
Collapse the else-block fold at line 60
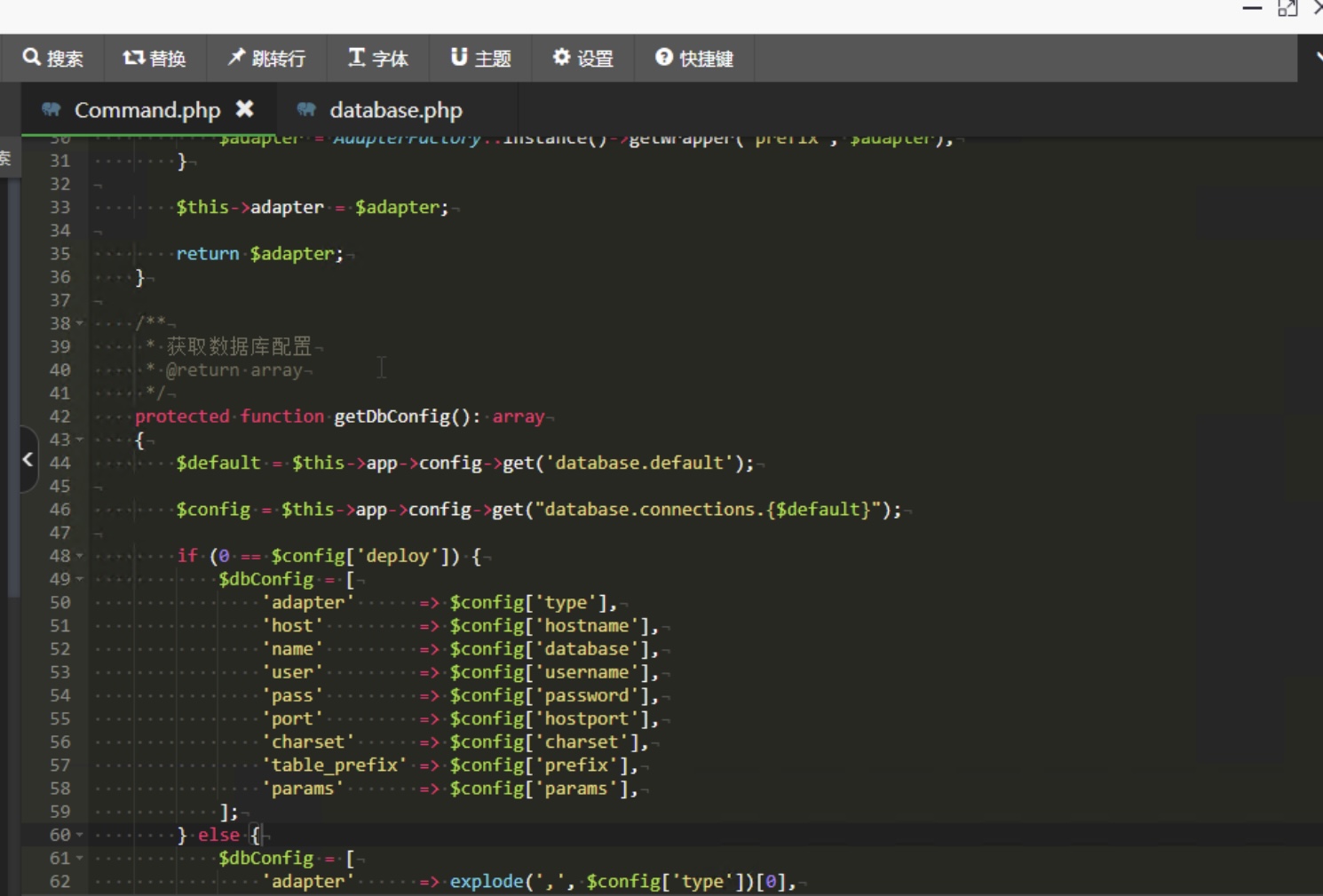tap(77, 835)
